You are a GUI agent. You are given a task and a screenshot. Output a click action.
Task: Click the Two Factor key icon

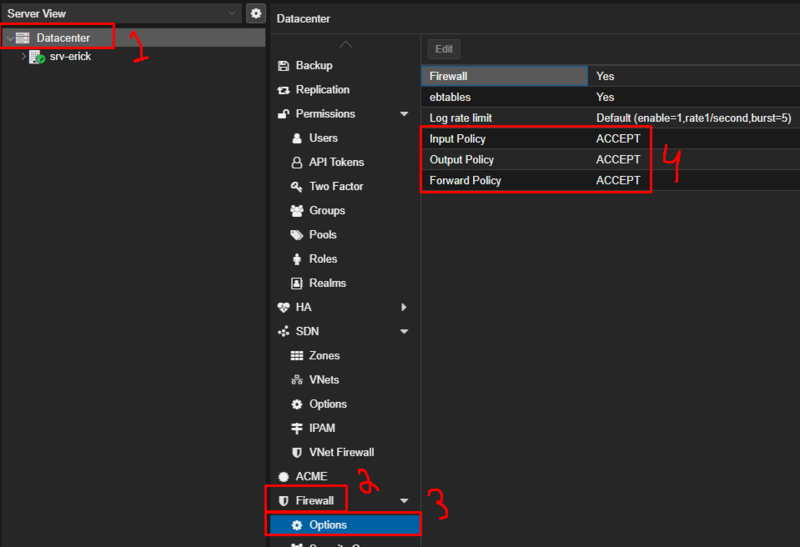(x=296, y=187)
